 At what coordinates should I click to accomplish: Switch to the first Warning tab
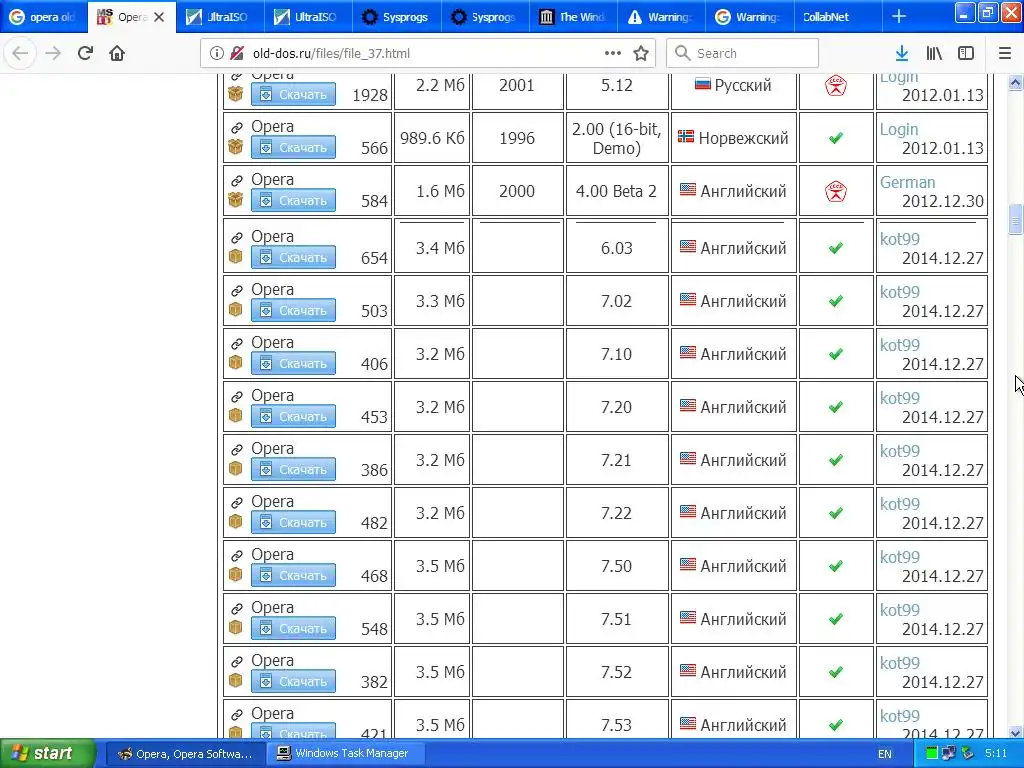[x=660, y=17]
